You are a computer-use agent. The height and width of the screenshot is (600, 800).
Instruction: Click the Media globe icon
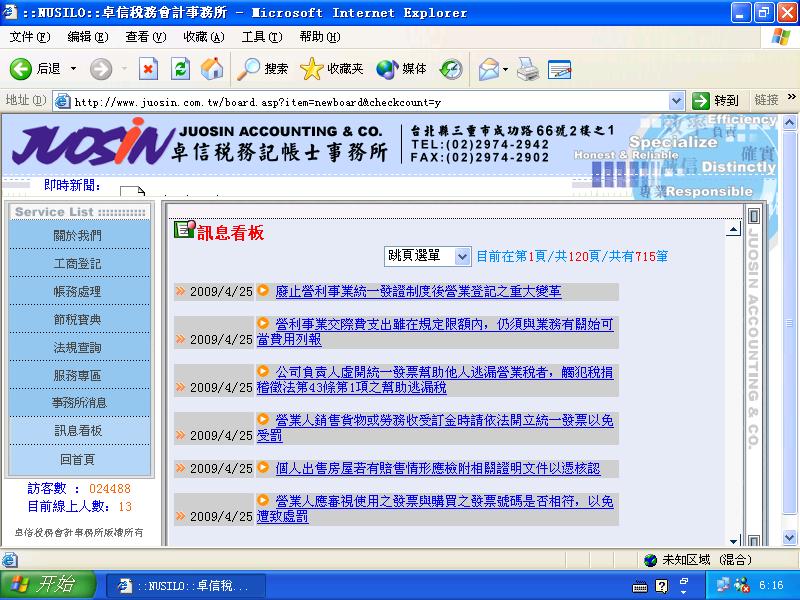(x=387, y=69)
